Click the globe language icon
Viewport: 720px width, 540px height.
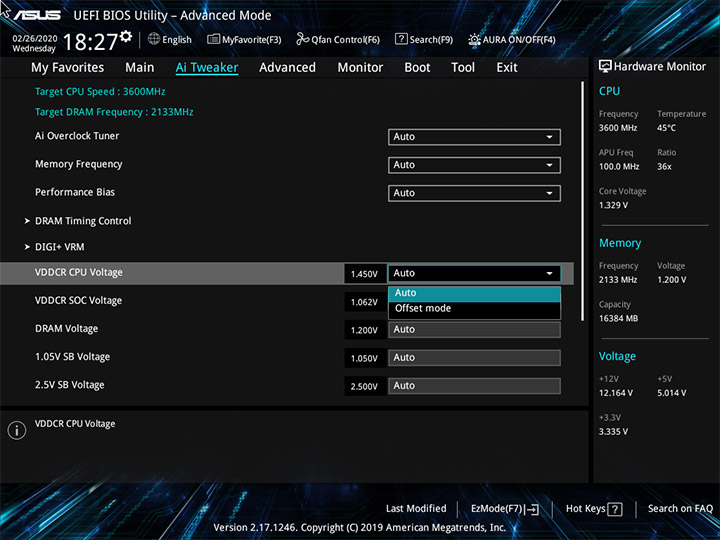(154, 39)
